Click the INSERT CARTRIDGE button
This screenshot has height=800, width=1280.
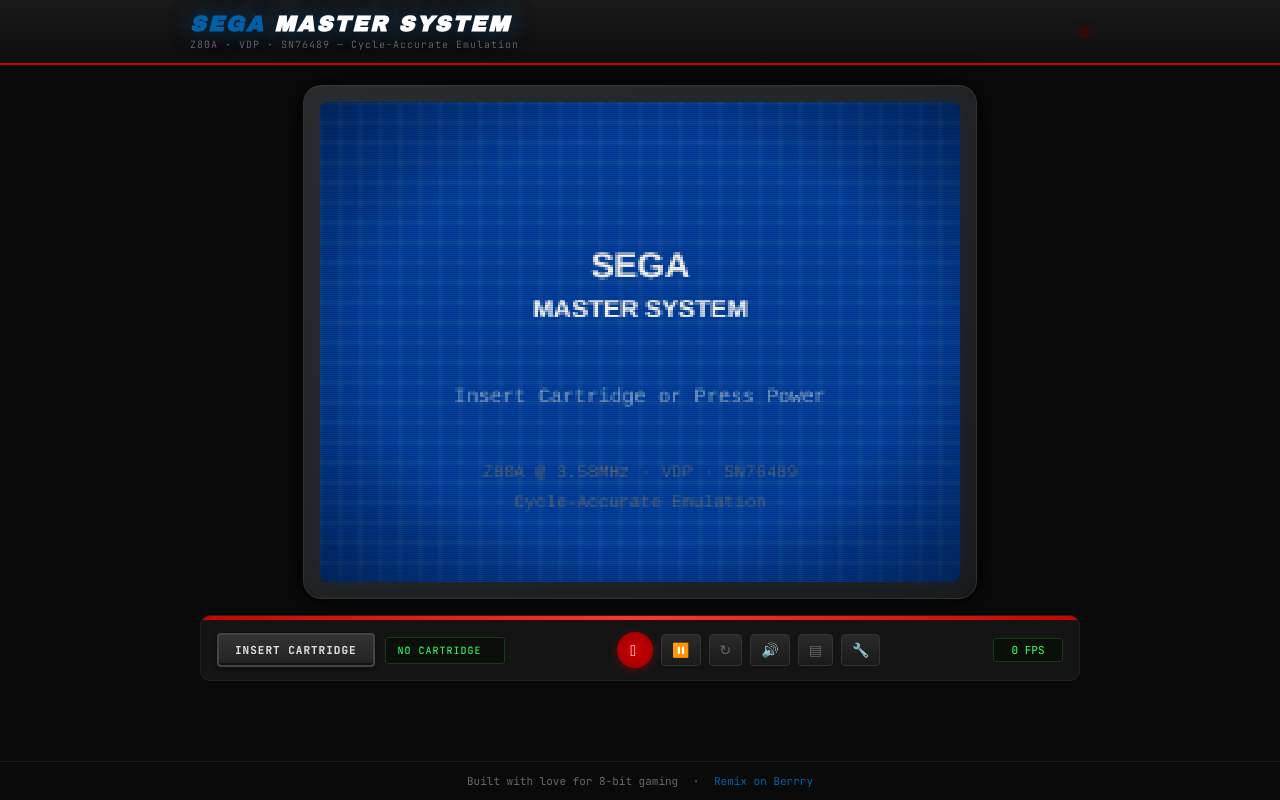point(295,650)
